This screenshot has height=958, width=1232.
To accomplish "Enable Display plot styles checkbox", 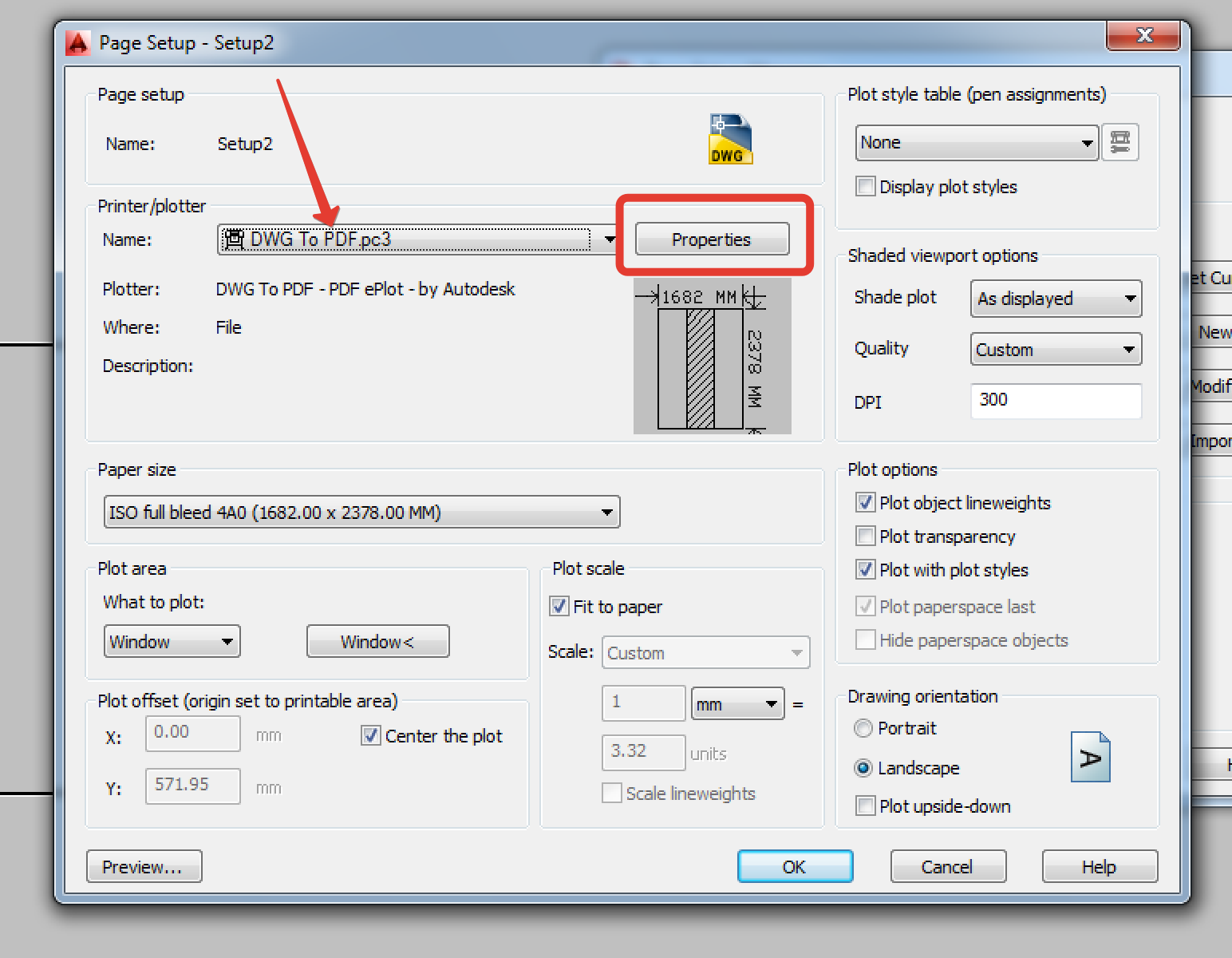I will click(865, 187).
